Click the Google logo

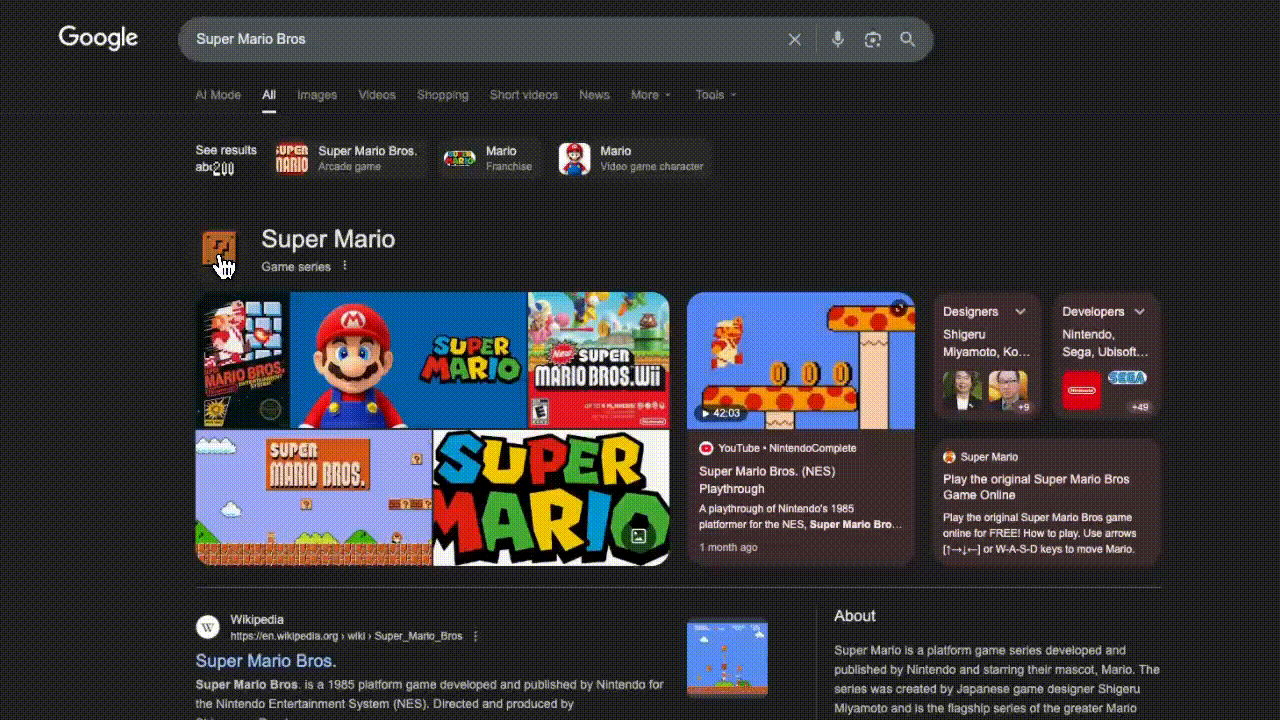[97, 37]
